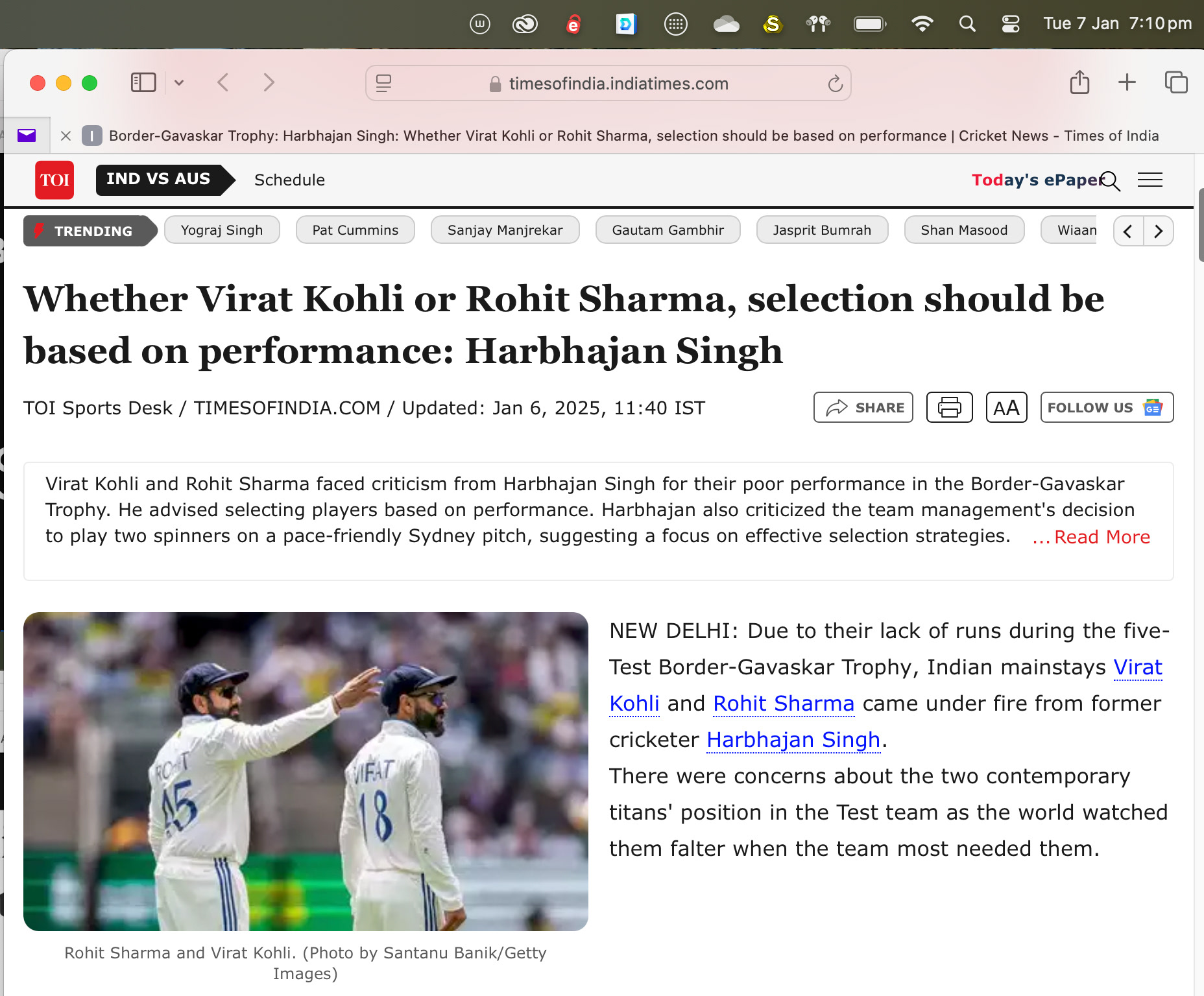Open the hamburger menu icon
The image size is (1204, 996).
[1150, 180]
